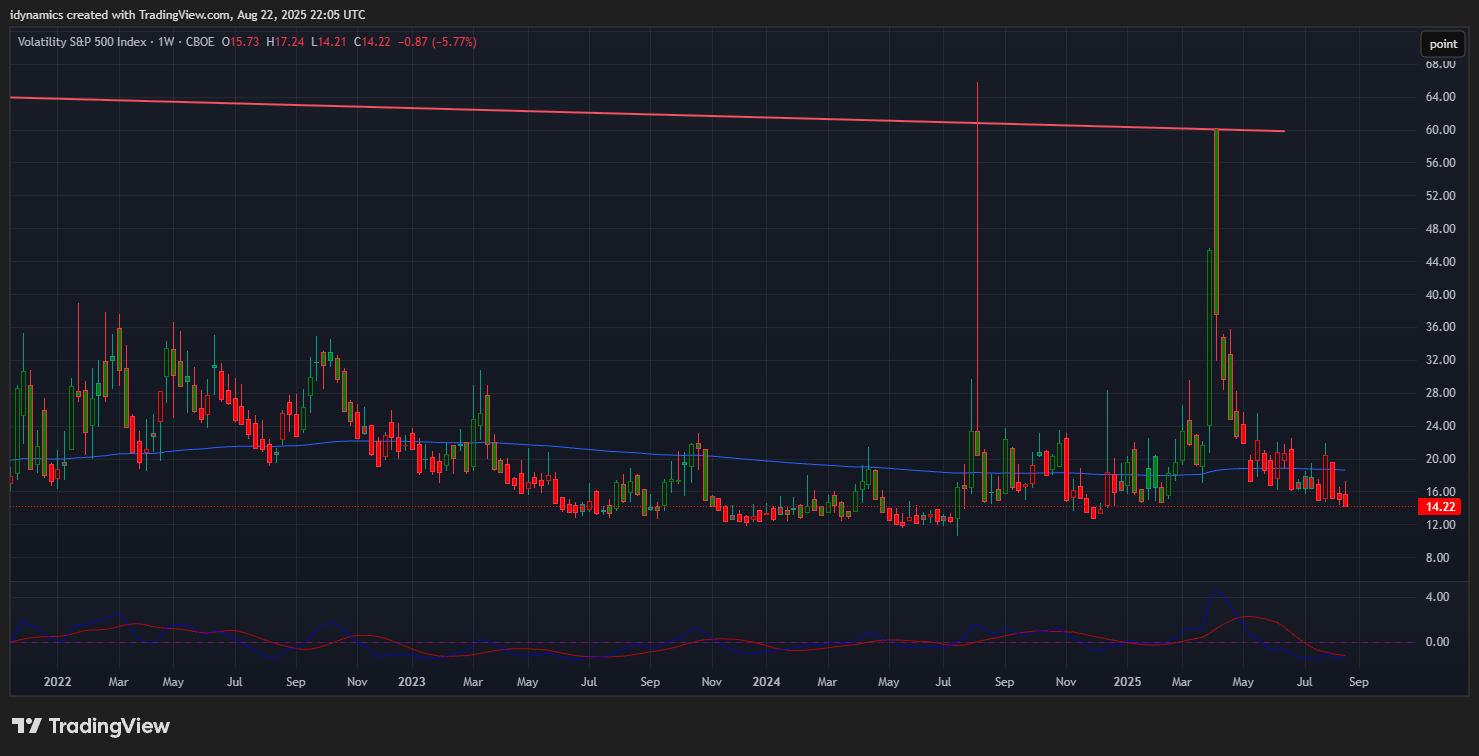The height and width of the screenshot is (756, 1479).
Task: Click the '2024' year label on time axis
Action: tap(766, 682)
